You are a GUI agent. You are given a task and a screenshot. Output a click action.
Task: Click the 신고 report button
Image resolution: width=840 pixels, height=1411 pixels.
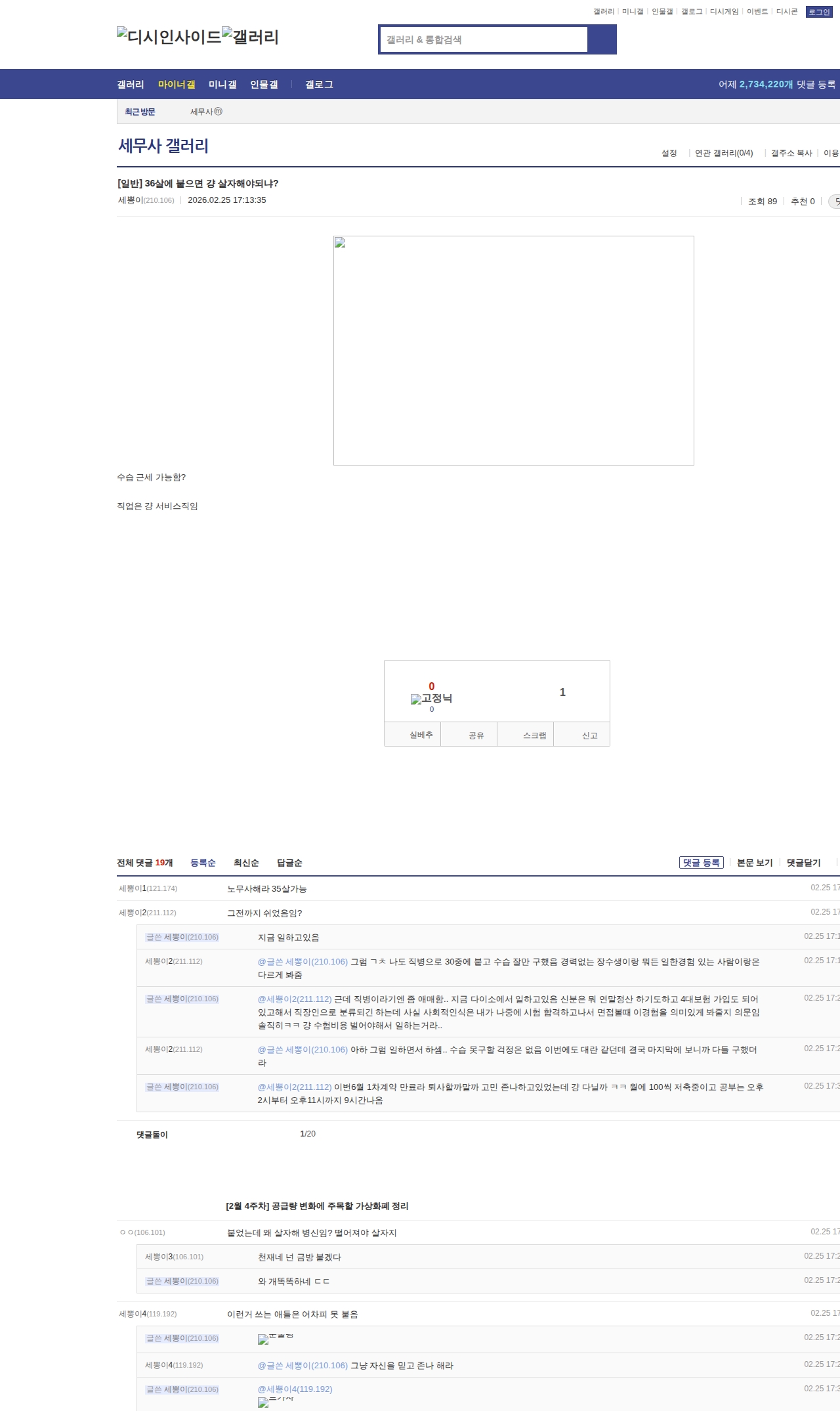point(582,735)
